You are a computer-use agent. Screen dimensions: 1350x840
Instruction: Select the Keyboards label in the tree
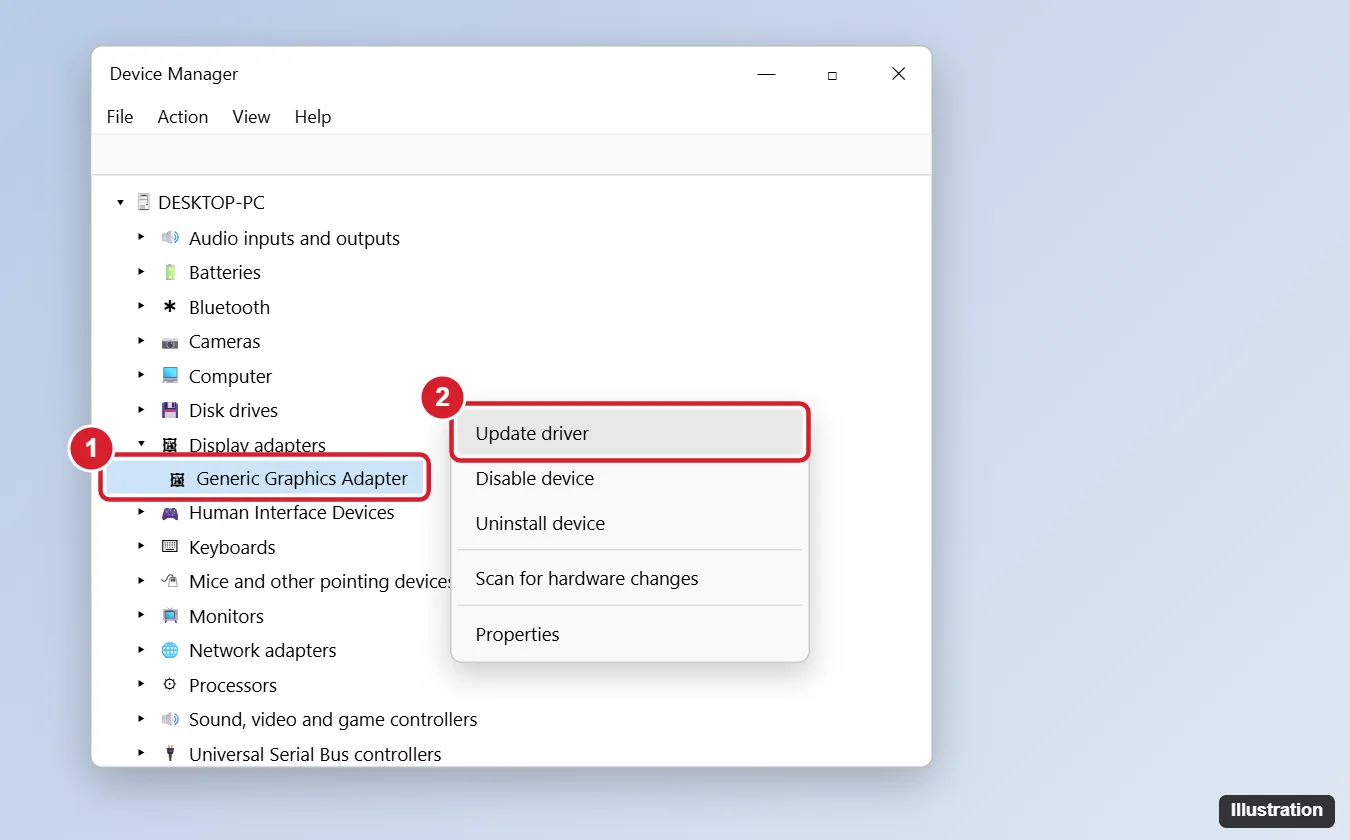tap(232, 547)
